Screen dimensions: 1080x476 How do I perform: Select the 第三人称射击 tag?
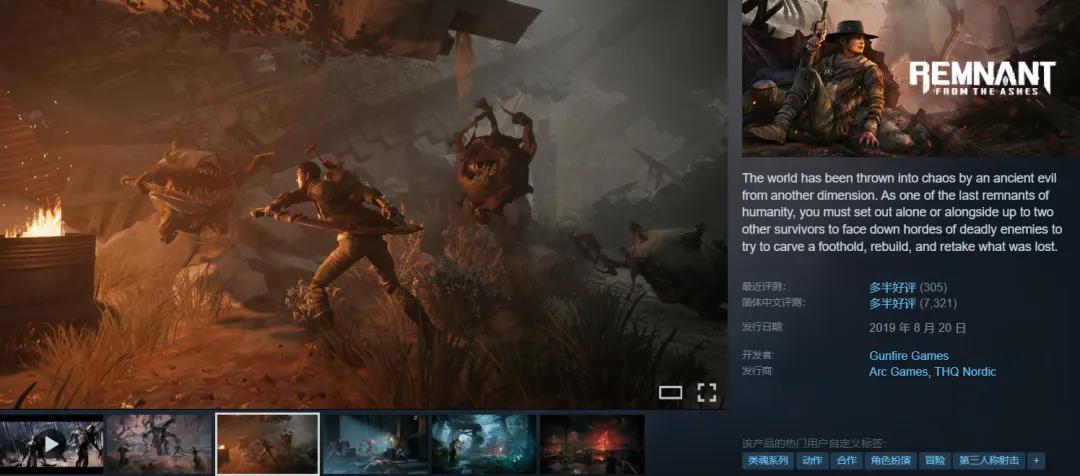point(989,461)
